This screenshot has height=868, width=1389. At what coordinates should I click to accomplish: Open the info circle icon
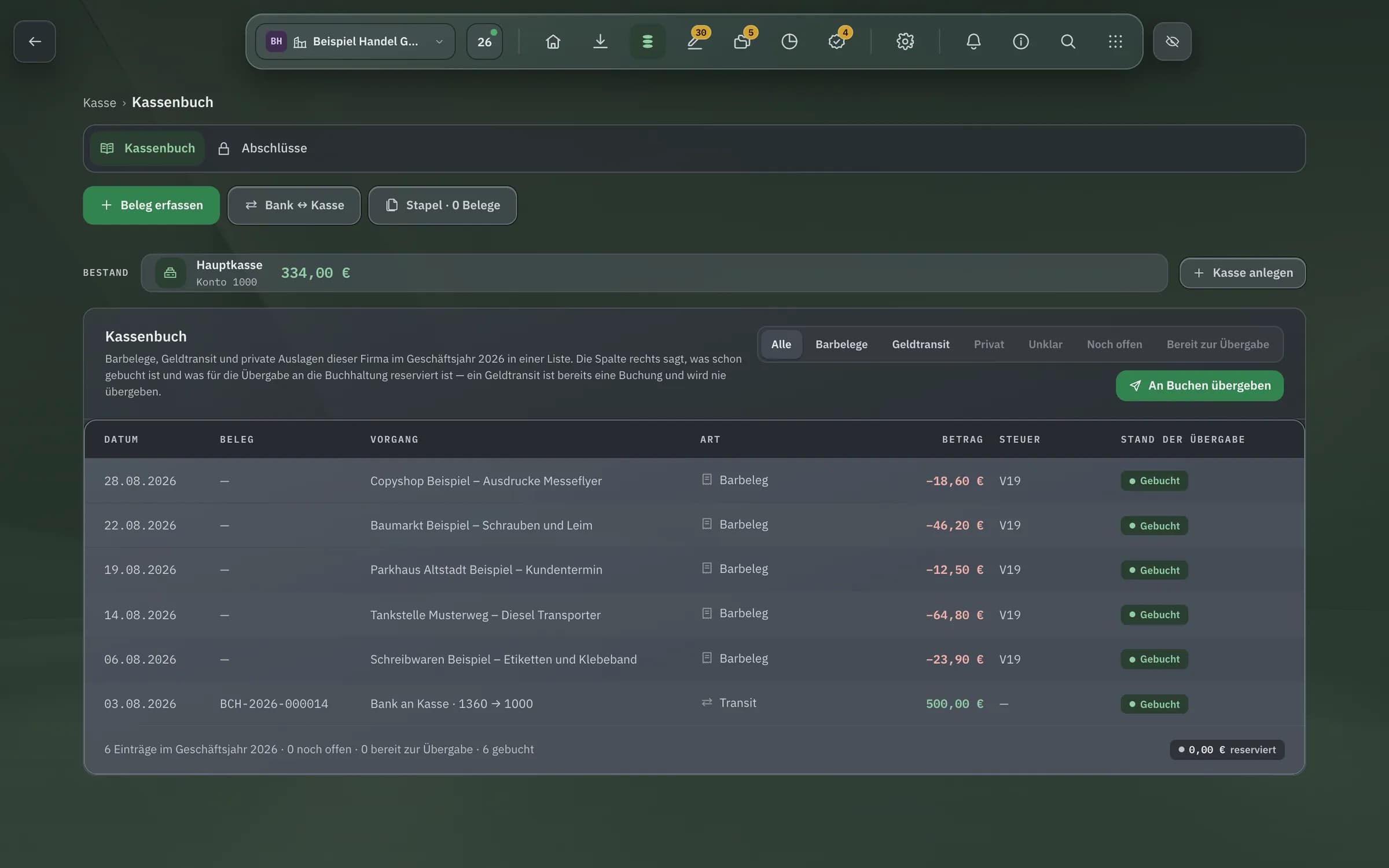tap(1021, 41)
